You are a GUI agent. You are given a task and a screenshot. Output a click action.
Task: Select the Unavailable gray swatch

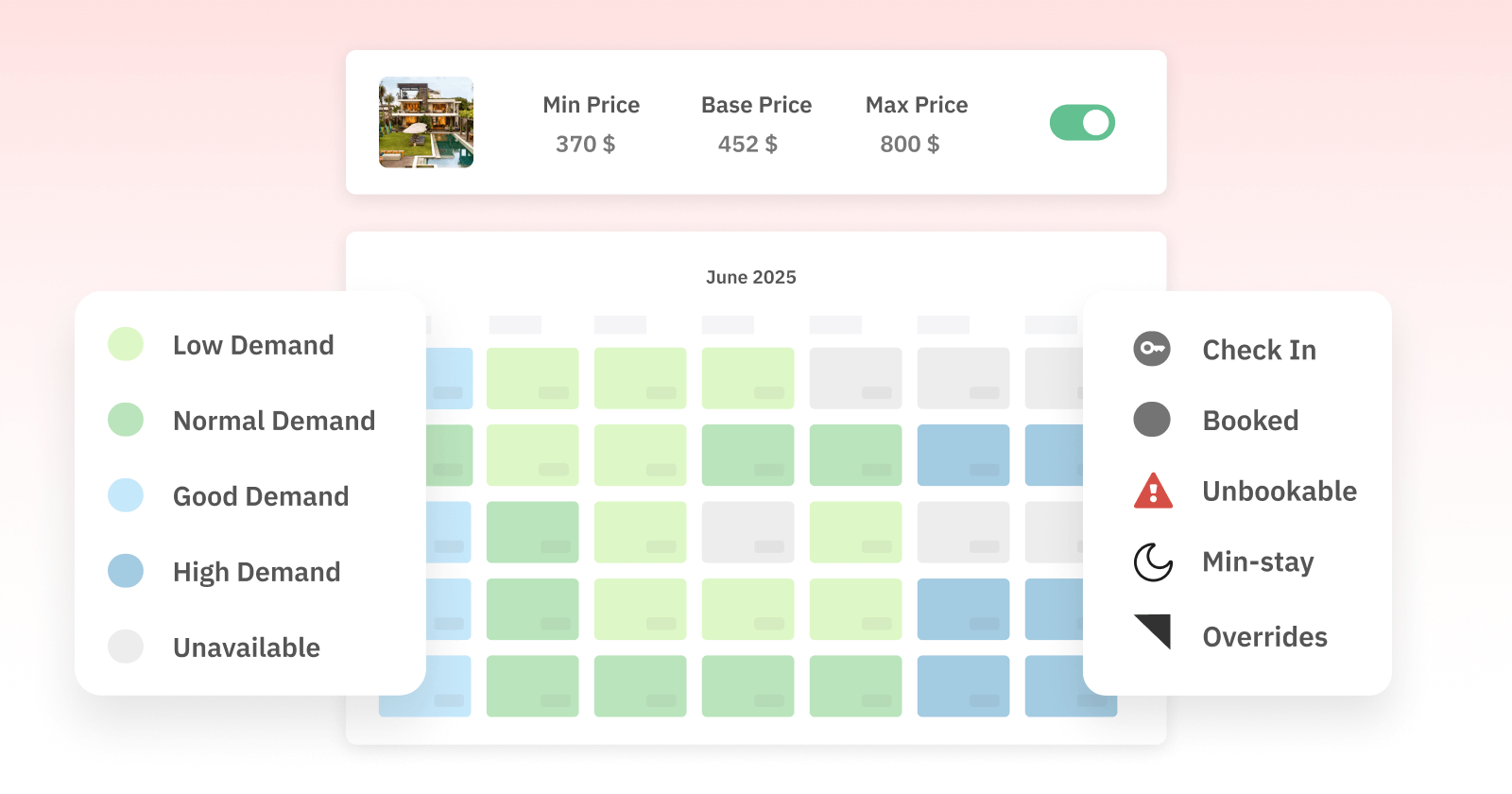pos(126,647)
